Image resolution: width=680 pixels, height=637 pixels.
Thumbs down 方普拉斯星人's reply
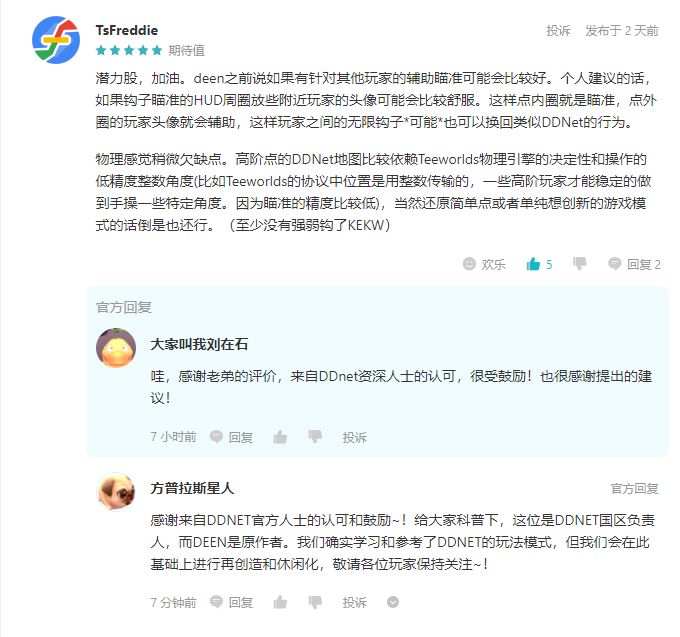click(315, 602)
